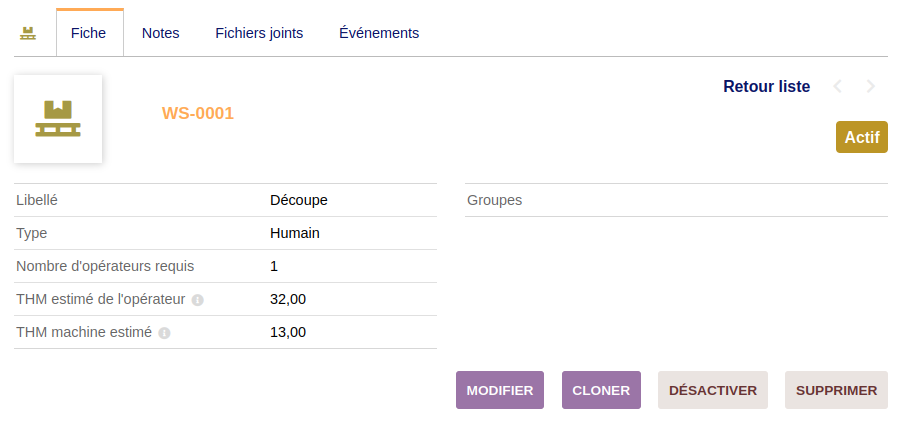Delete the workstation with SUPPRIMER
Screen dimensions: 897x421
click(x=836, y=390)
